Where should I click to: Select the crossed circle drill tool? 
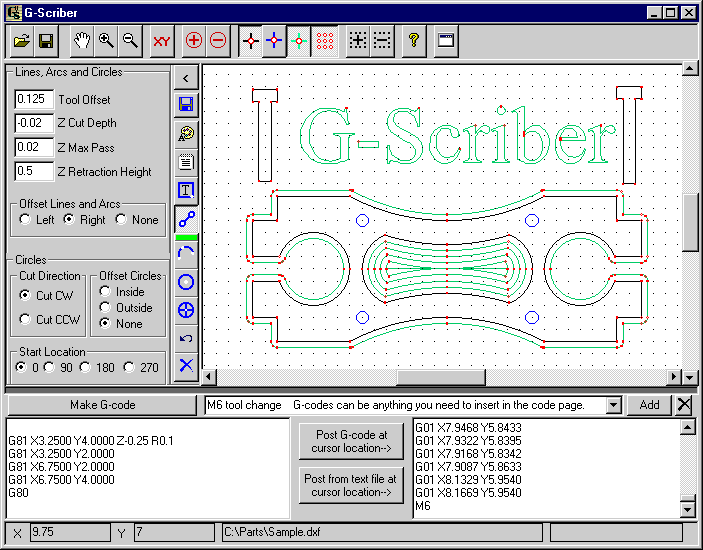click(186, 310)
